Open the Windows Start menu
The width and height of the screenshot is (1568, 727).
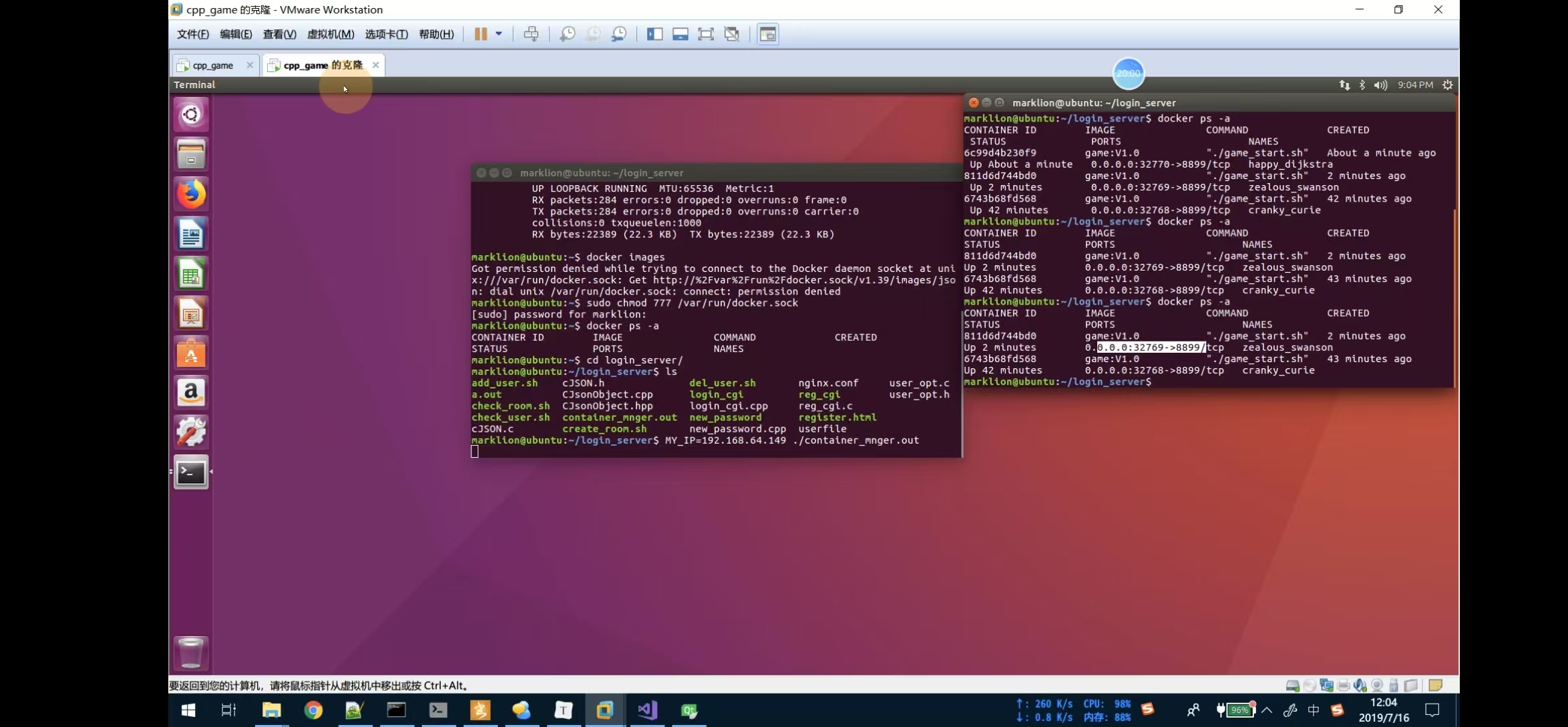(x=188, y=710)
